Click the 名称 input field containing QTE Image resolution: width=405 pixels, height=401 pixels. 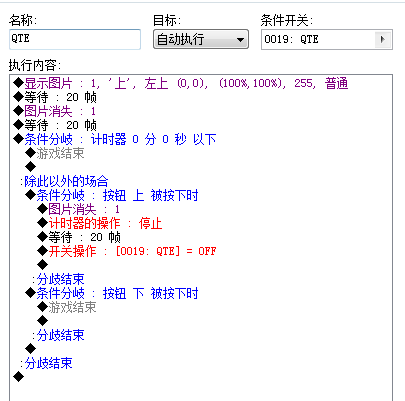[x=75, y=39]
